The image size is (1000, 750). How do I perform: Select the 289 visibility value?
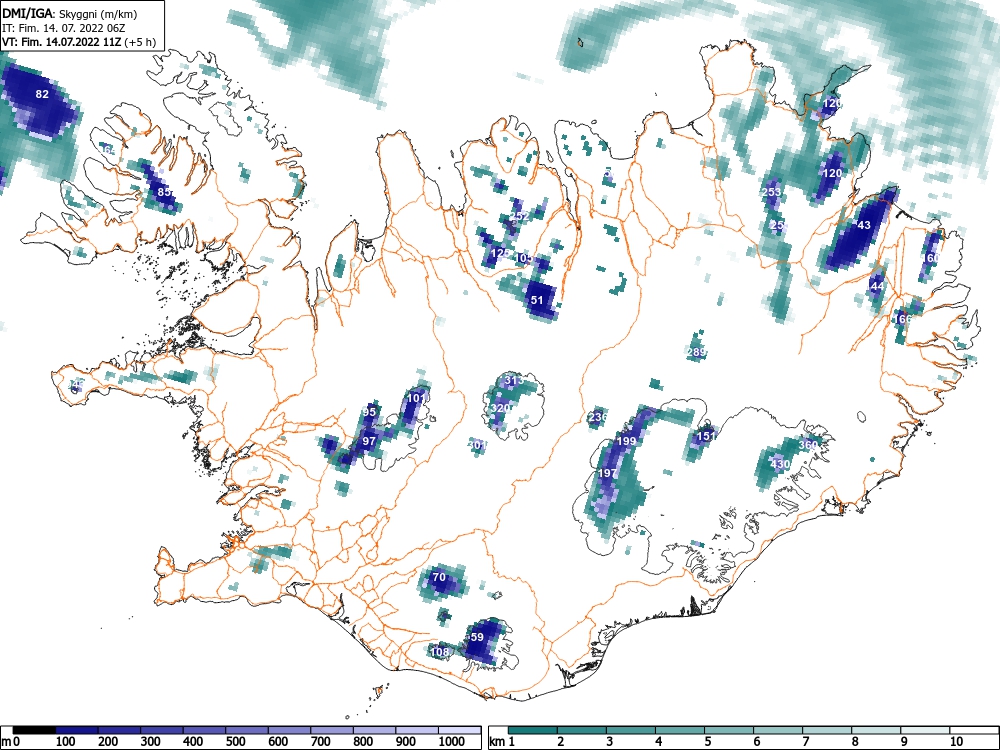[x=696, y=352]
